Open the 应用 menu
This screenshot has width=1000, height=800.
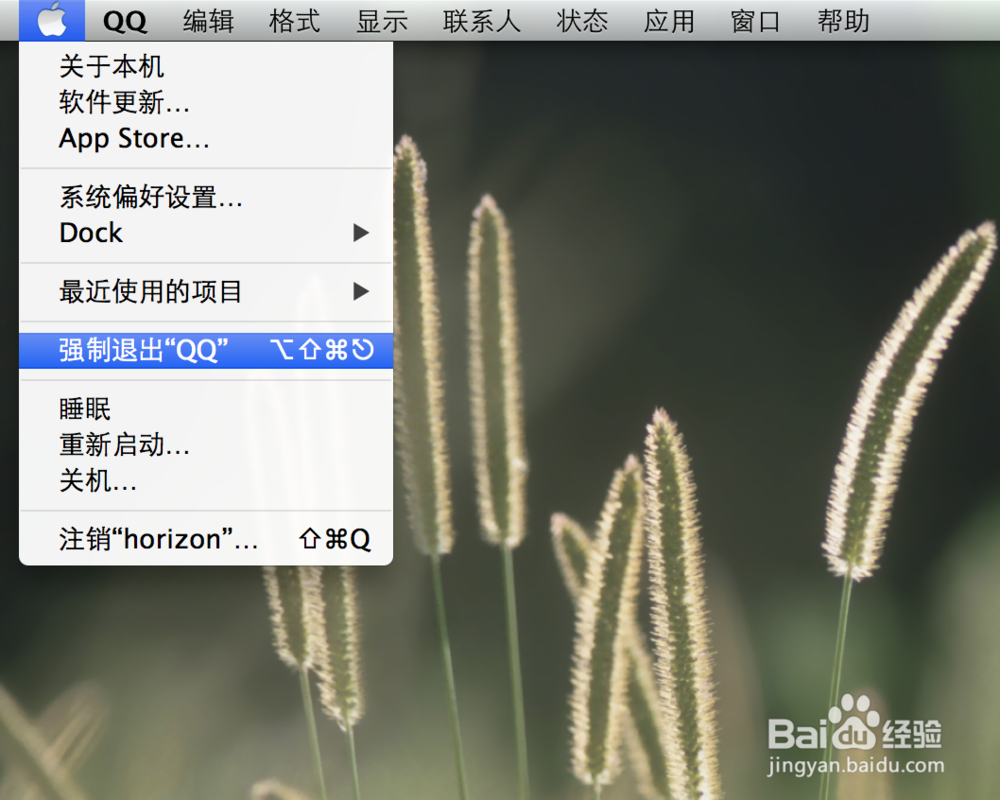(x=669, y=21)
